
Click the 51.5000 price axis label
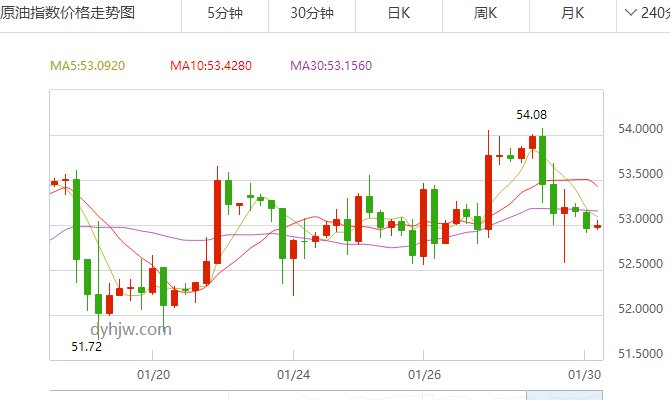pyautogui.click(x=637, y=353)
